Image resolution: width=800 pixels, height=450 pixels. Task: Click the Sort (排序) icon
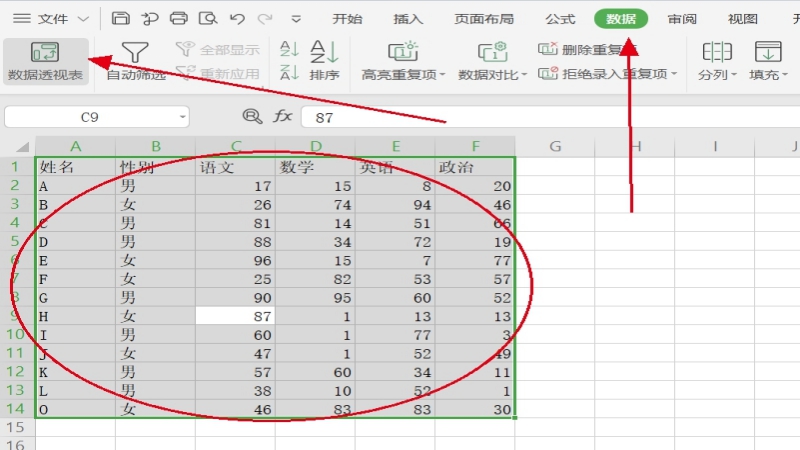pos(324,60)
